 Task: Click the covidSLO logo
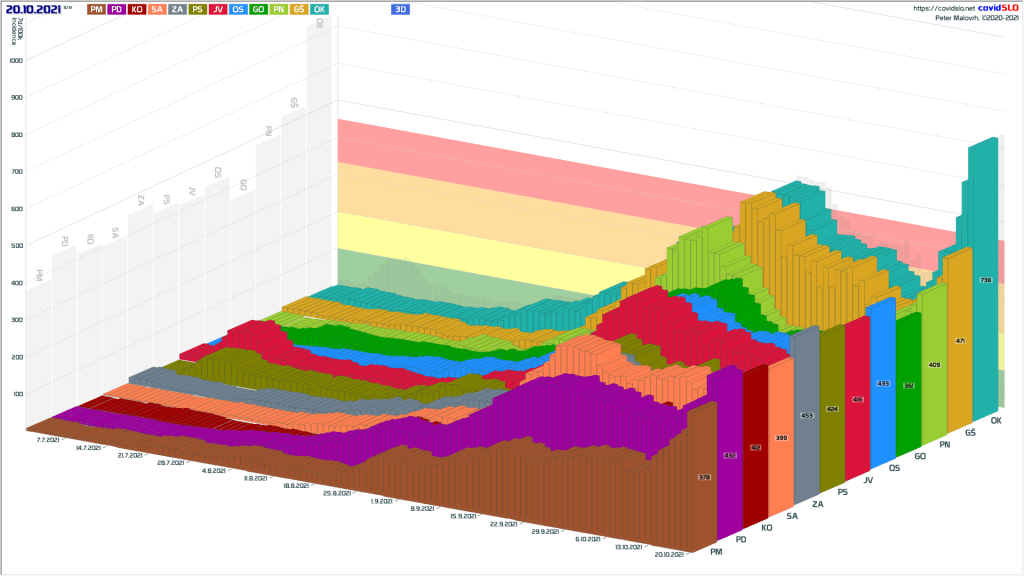[x=995, y=8]
